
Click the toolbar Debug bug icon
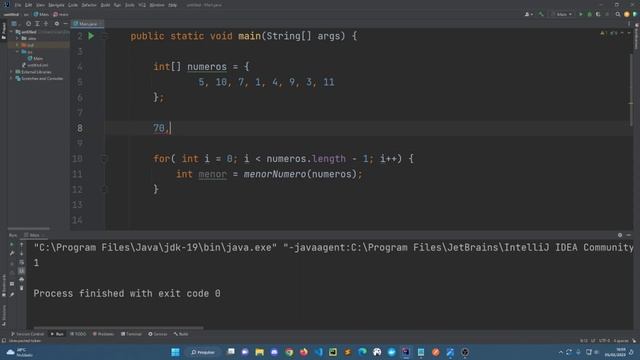pyautogui.click(x=589, y=14)
